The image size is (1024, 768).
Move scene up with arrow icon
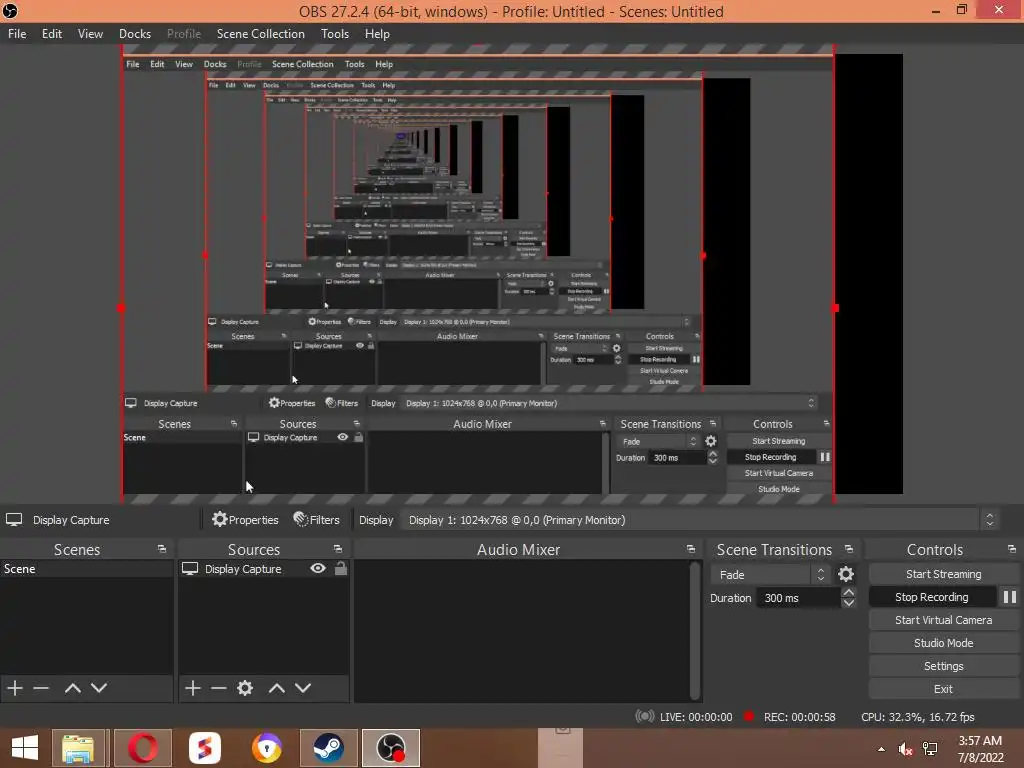(72, 688)
